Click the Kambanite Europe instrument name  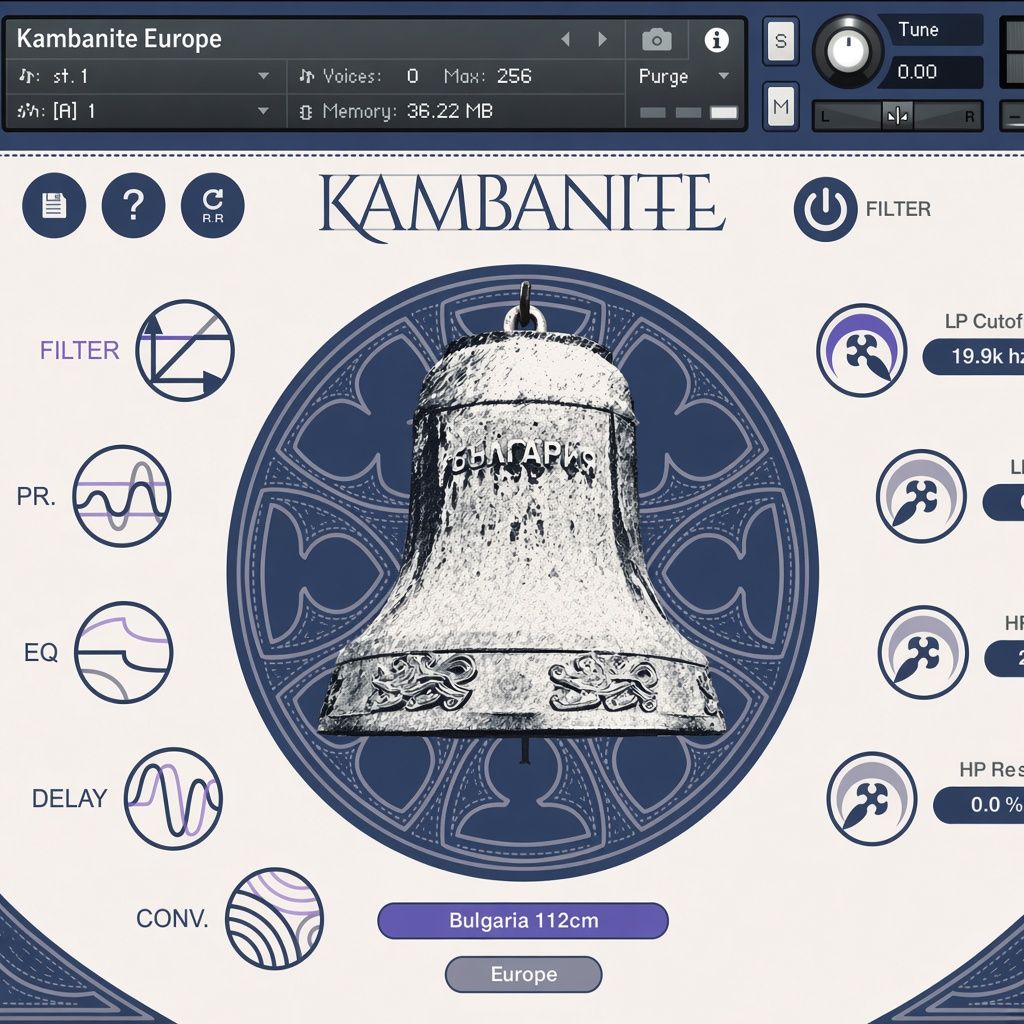click(x=119, y=39)
